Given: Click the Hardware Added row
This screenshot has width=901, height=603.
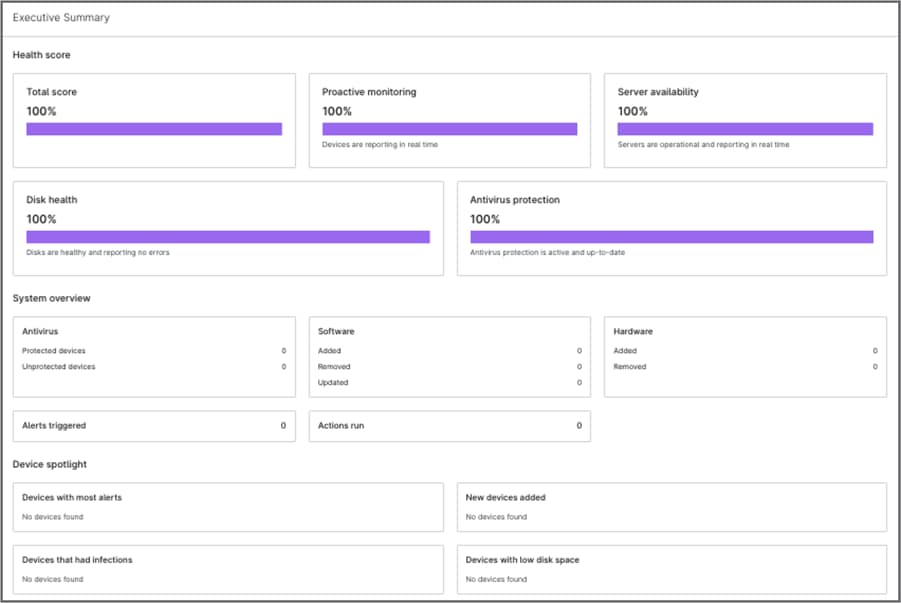Looking at the screenshot, I should point(745,351).
